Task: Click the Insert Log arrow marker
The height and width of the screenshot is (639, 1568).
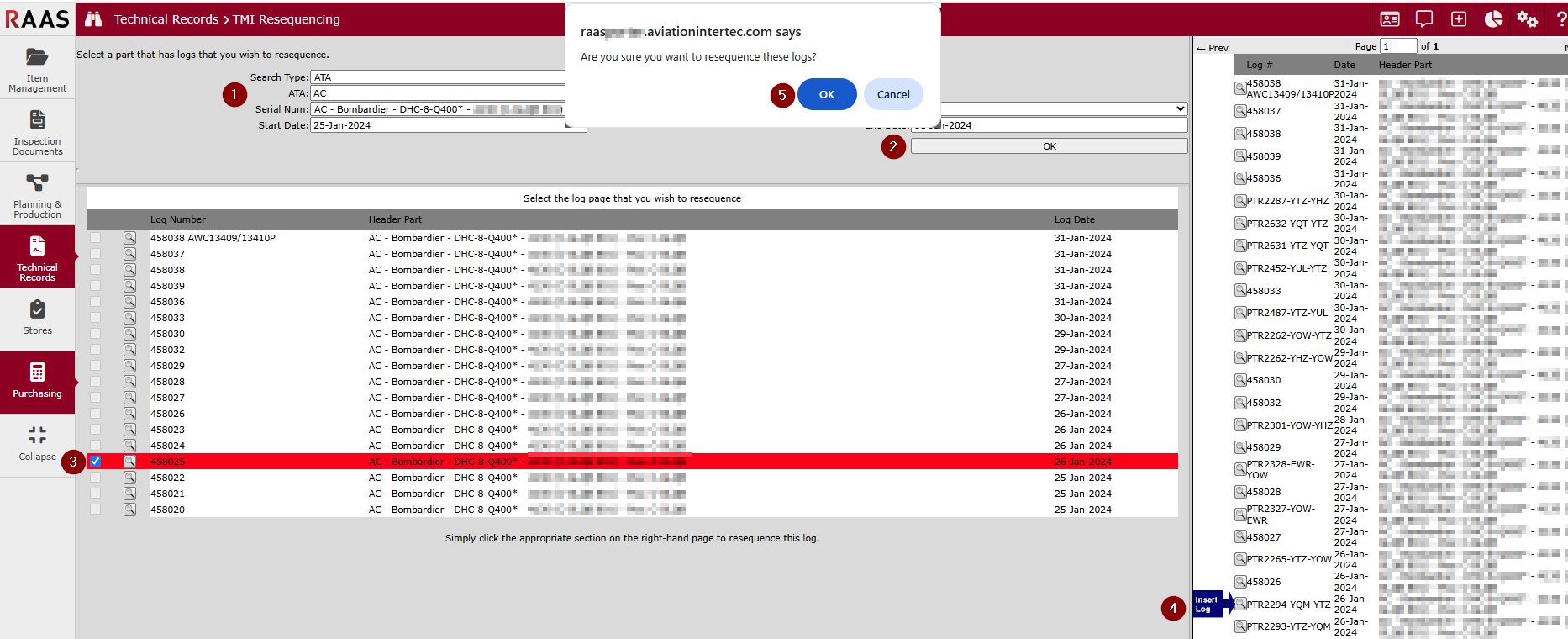Action: point(1212,604)
